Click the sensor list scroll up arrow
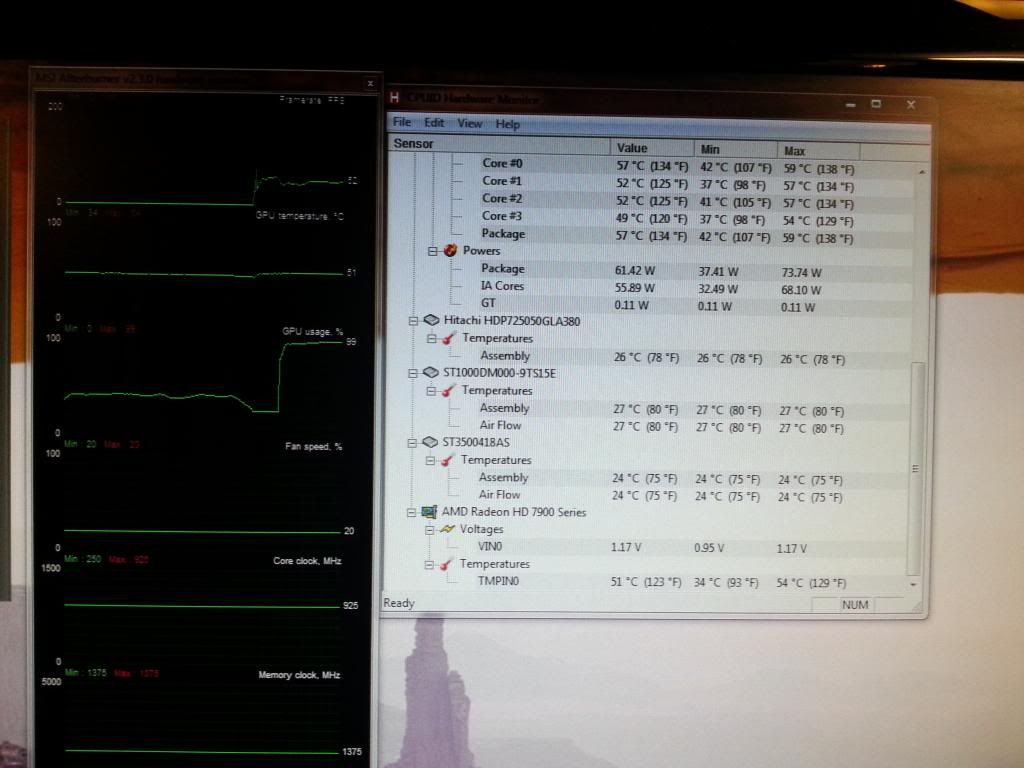The image size is (1024, 768). [x=921, y=172]
